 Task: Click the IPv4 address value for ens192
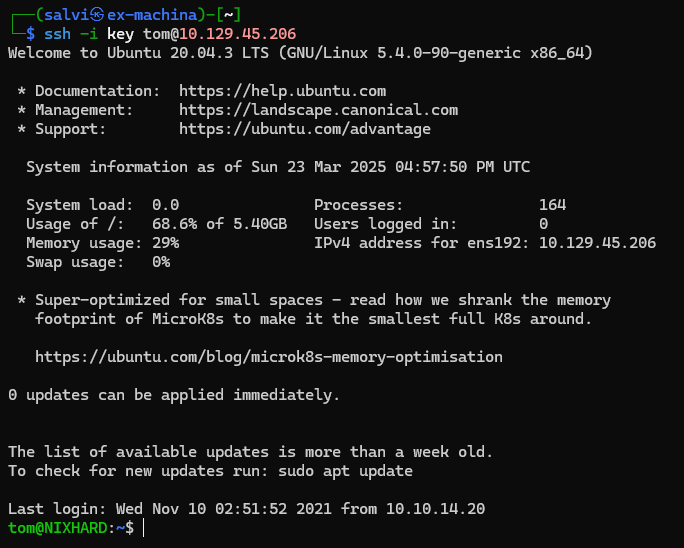pos(597,243)
